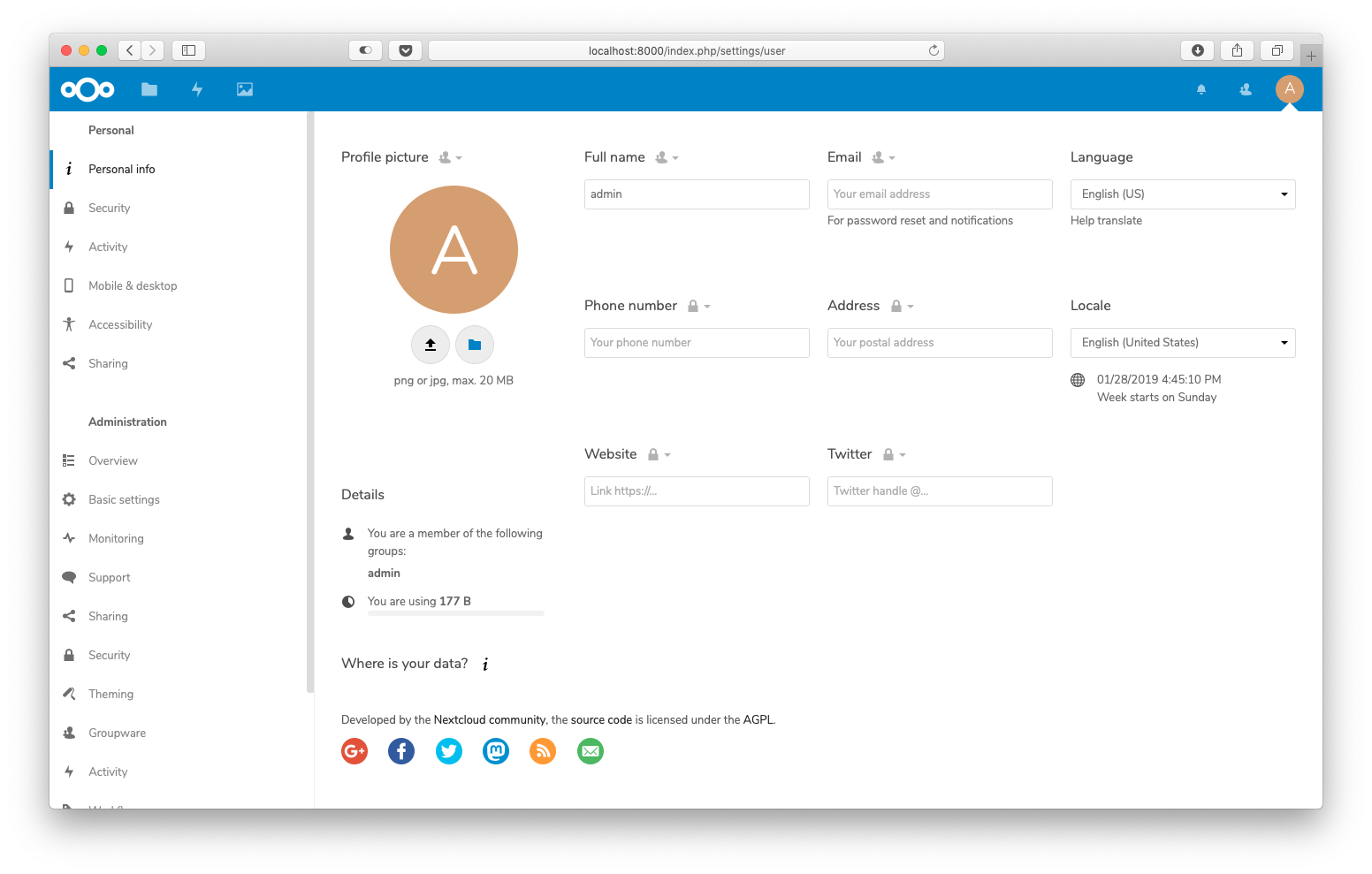The image size is (1372, 874).
Task: Open the Contacts menu icon
Action: (x=1246, y=89)
